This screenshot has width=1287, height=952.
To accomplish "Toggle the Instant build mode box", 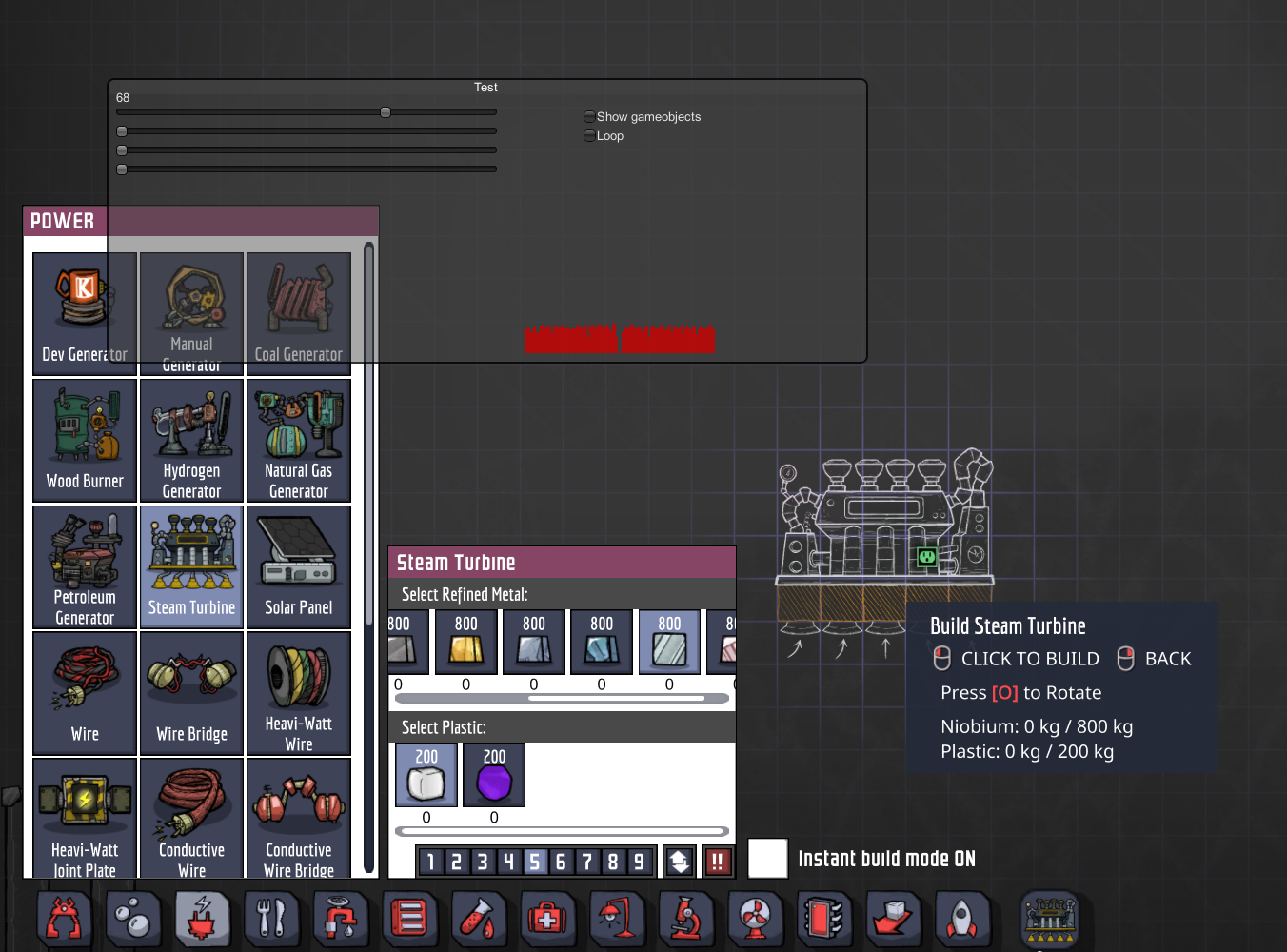I will point(767,858).
